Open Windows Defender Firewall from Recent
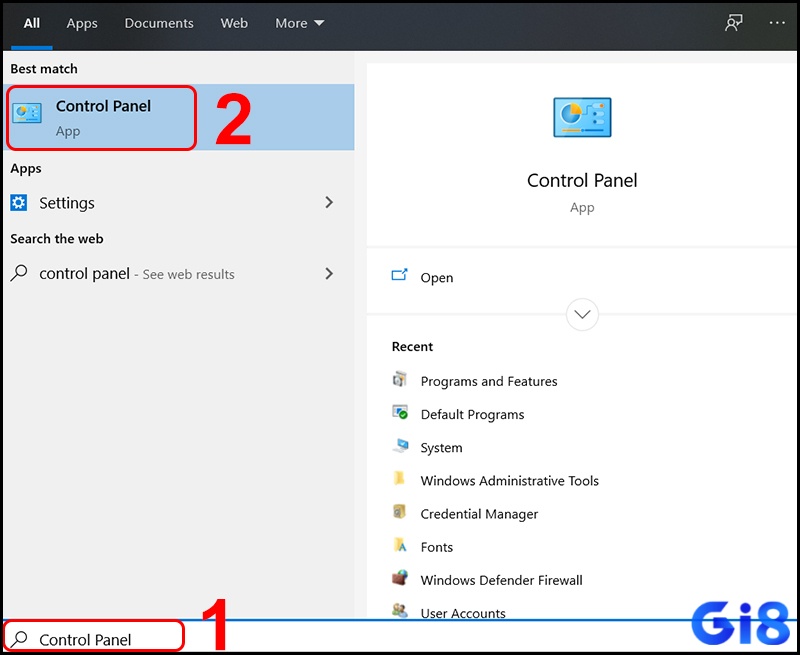The width and height of the screenshot is (800, 655). tap(501, 580)
